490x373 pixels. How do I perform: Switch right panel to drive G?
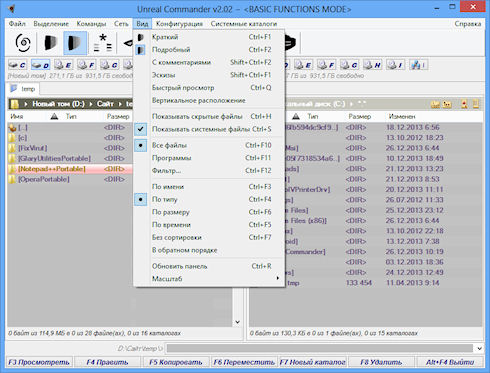pyautogui.click(x=349, y=65)
